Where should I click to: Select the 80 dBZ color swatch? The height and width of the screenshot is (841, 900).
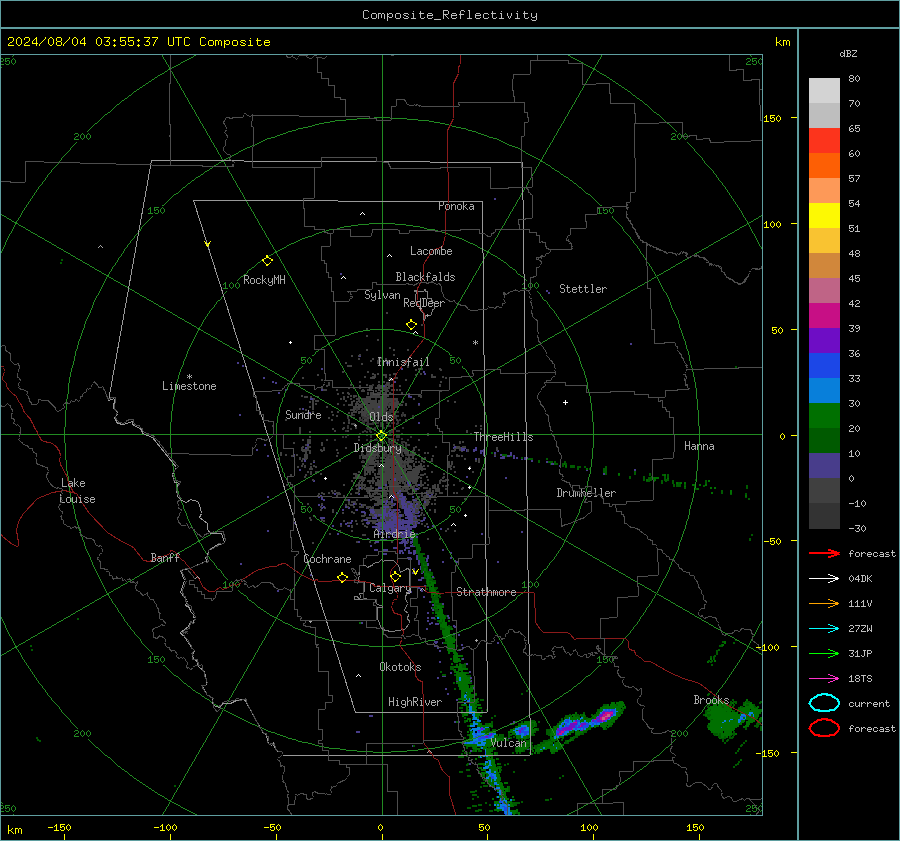coord(824,90)
